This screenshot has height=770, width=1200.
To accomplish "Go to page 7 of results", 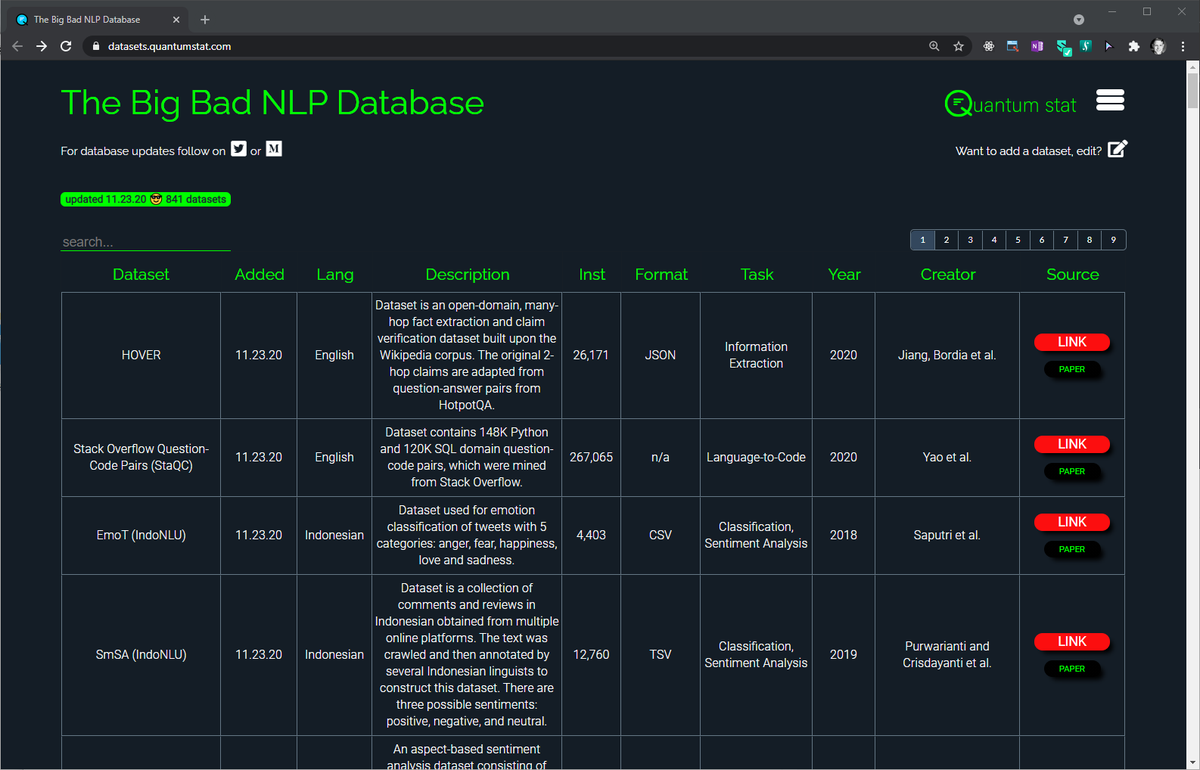I will pos(1066,240).
